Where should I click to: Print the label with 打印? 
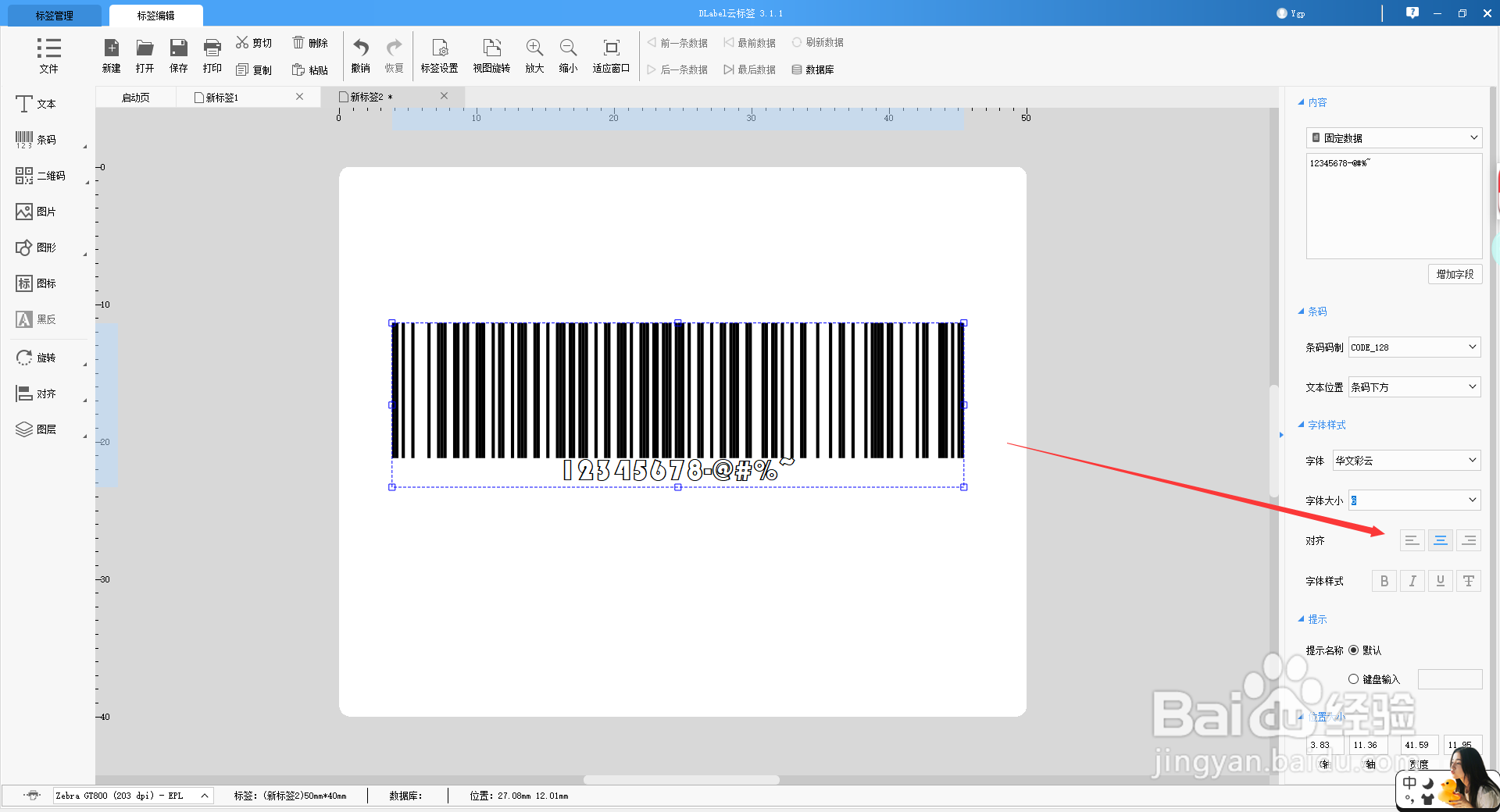212,56
